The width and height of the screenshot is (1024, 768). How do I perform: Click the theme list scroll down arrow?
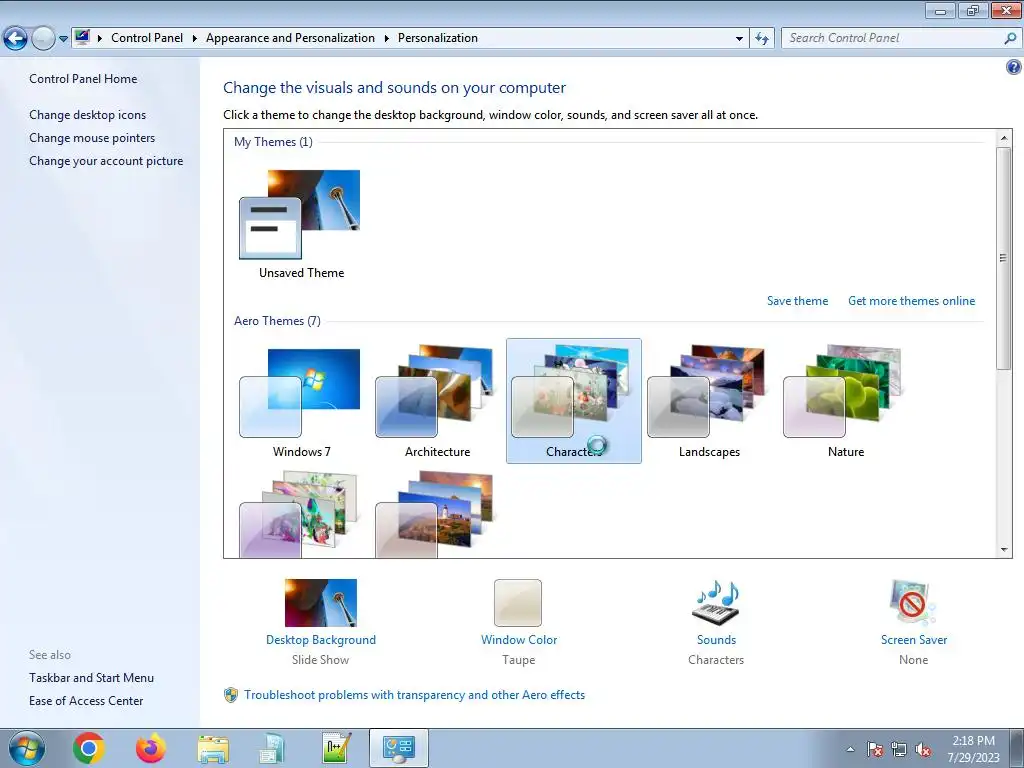click(x=1004, y=550)
